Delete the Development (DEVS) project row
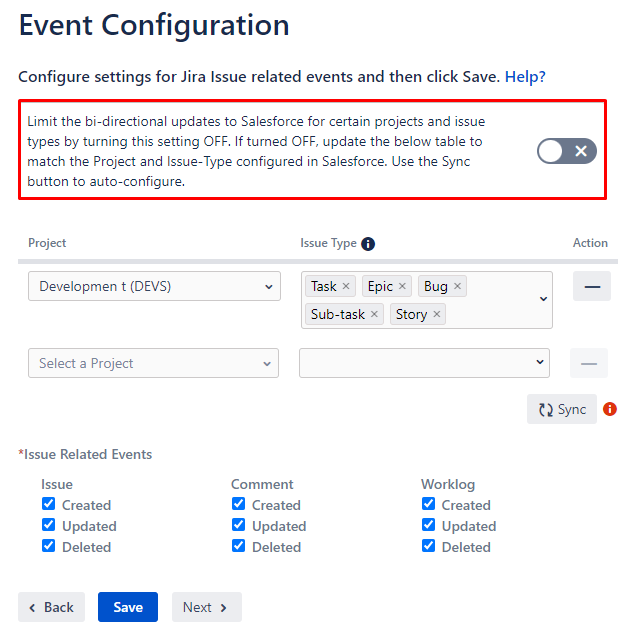The height and width of the screenshot is (634, 627). [x=592, y=286]
